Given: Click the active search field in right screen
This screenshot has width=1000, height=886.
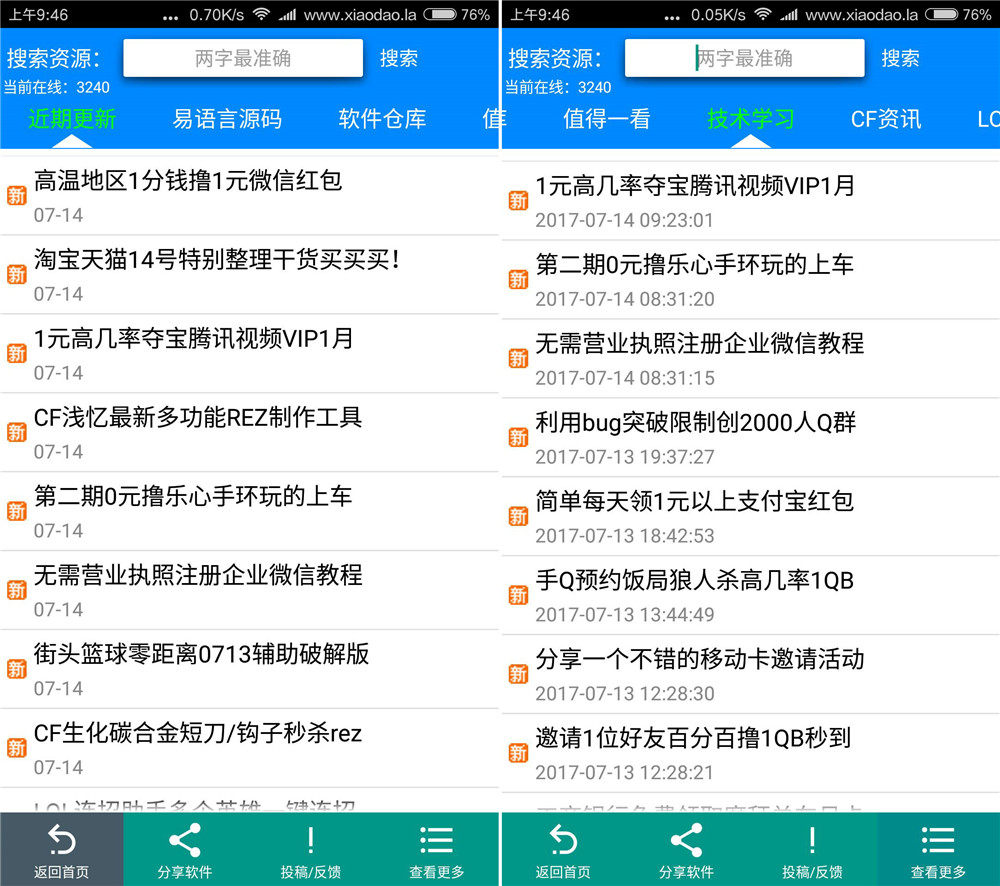Looking at the screenshot, I should click(744, 59).
